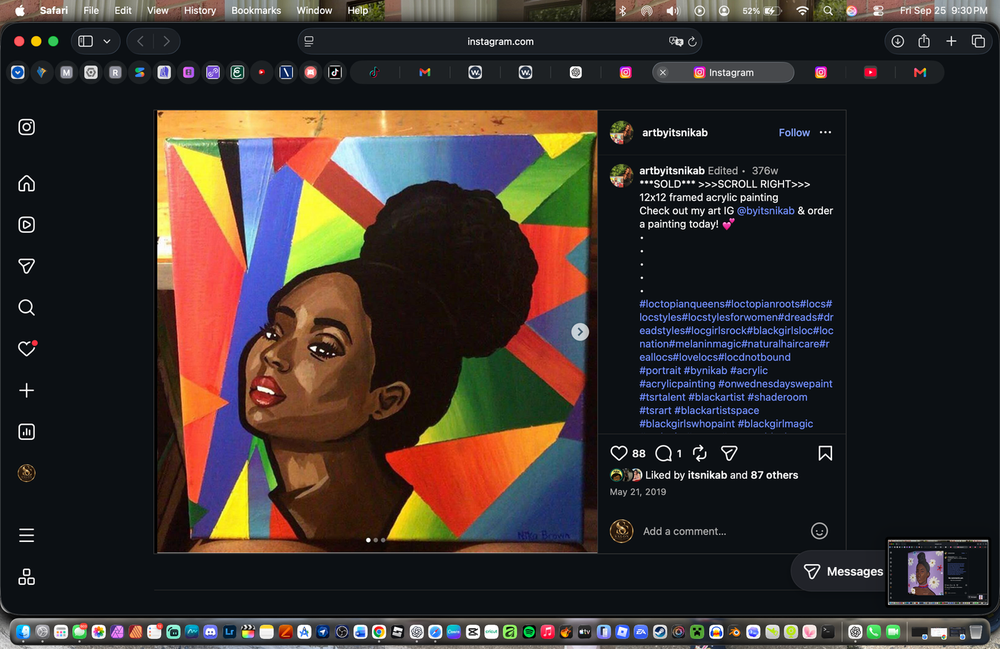Open profile avatar in sidebar
This screenshot has height=649, width=1000.
coord(26,473)
